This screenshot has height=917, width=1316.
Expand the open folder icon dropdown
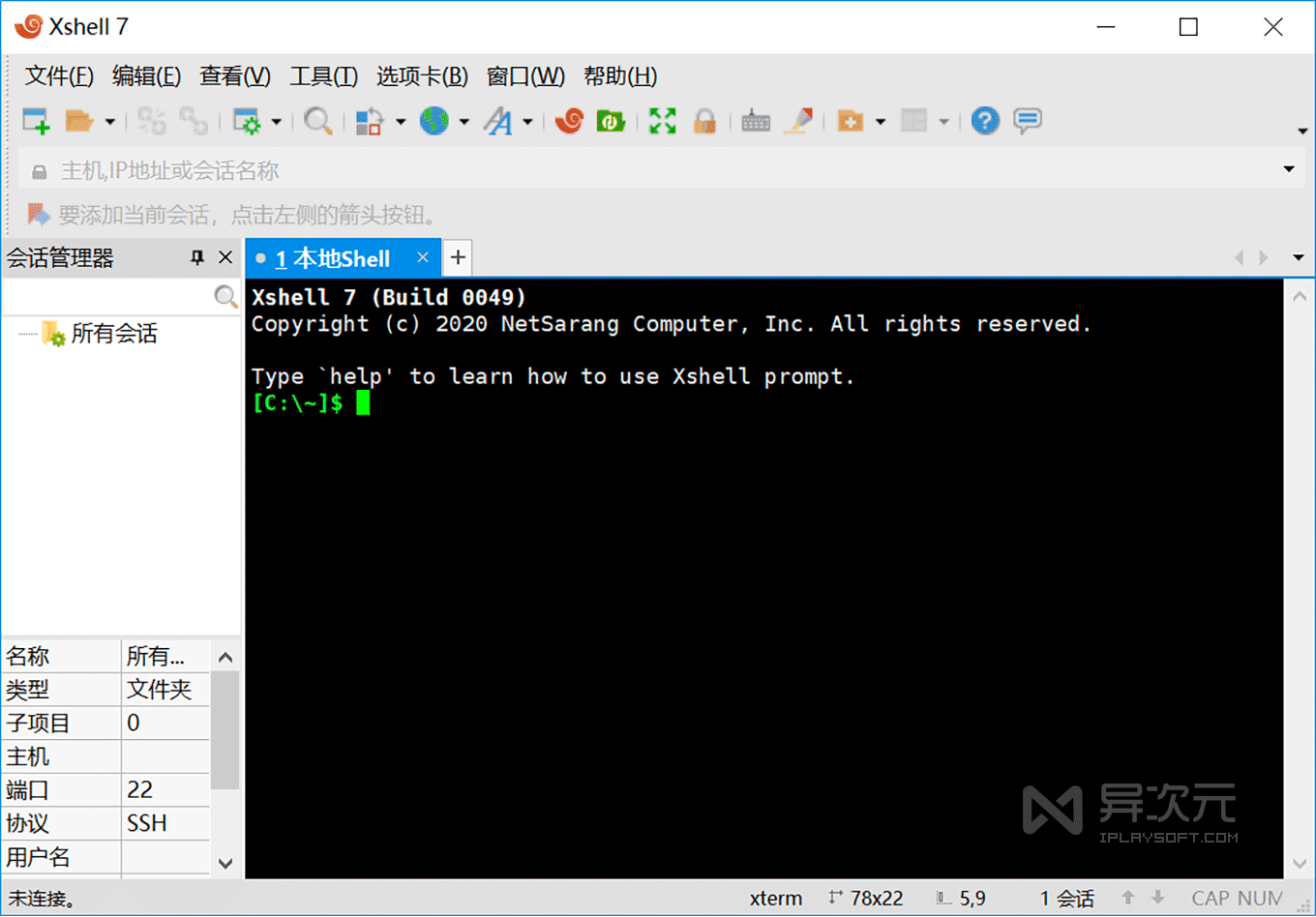click(x=109, y=120)
